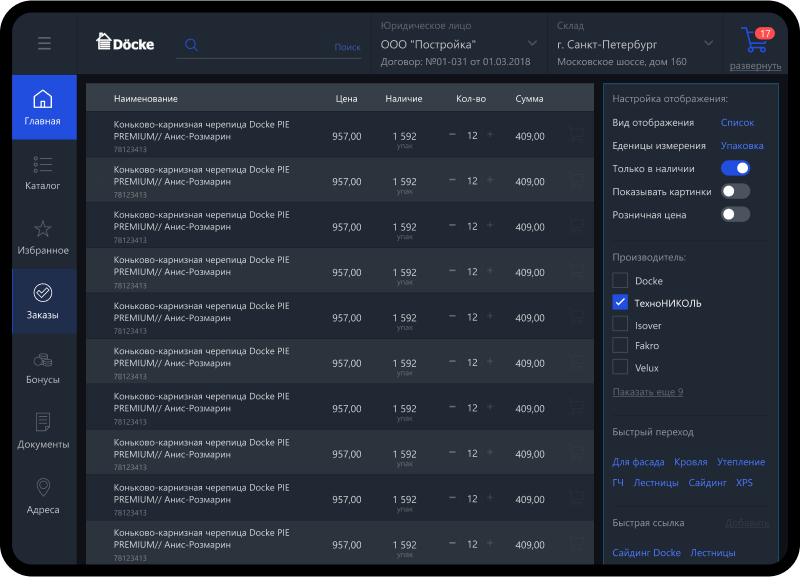Image resolution: width=800 pixels, height=577 pixels.
Task: Open Адреса map pin icon
Action: pyautogui.click(x=43, y=487)
